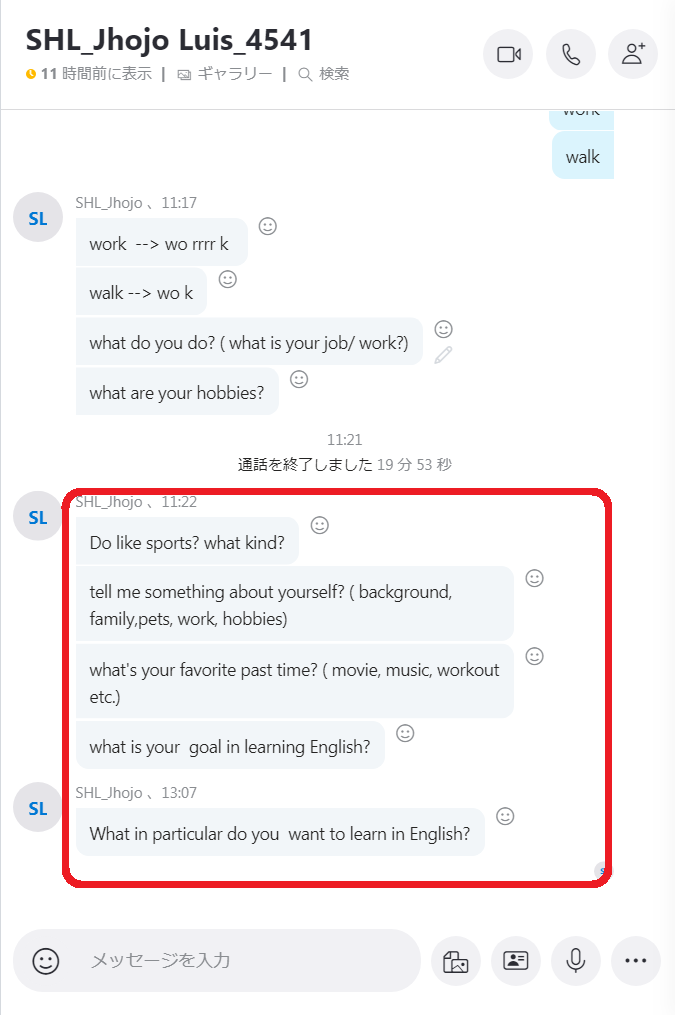Click the SL avatar beside the 11:17 messages
The image size is (675, 1015).
tap(38, 218)
